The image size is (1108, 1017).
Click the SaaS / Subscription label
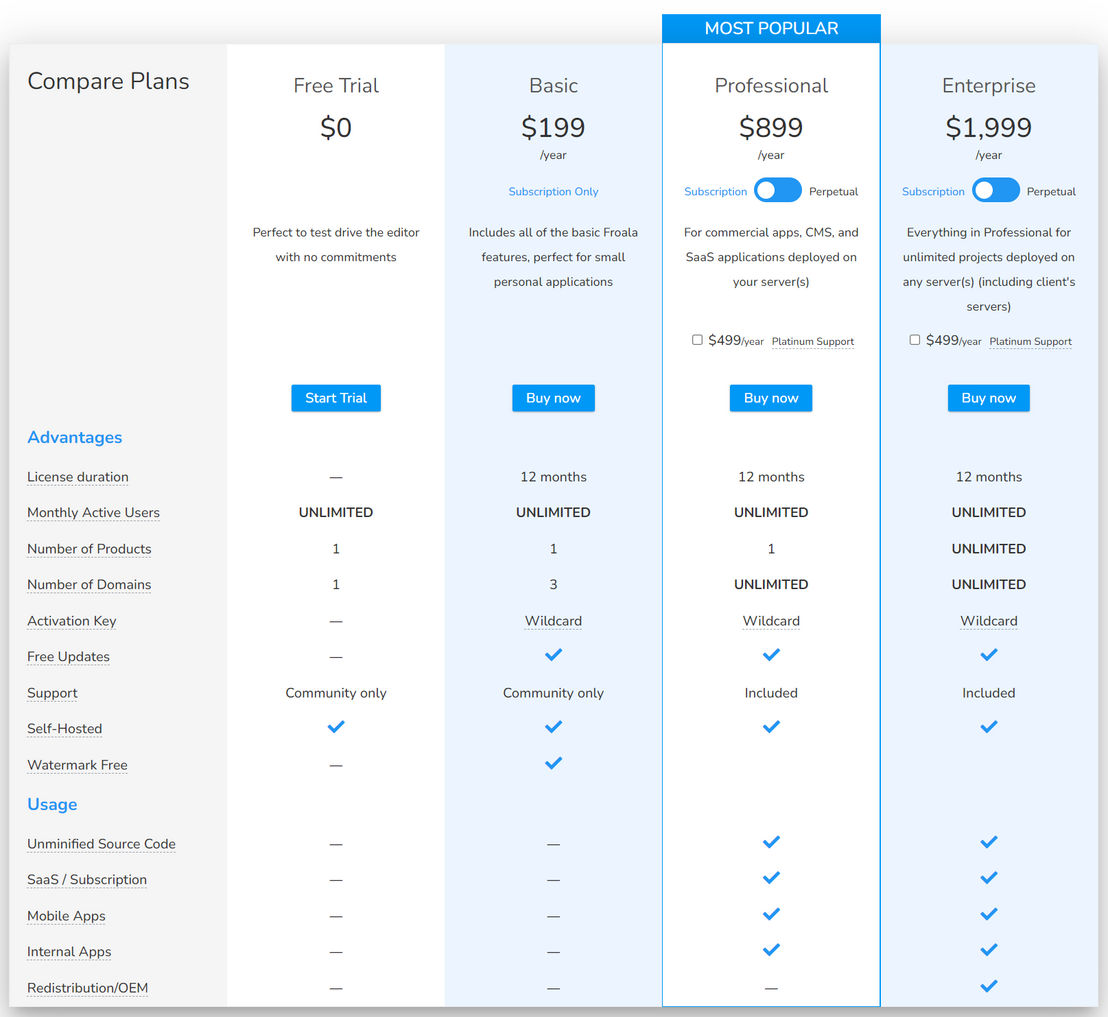coord(87,880)
